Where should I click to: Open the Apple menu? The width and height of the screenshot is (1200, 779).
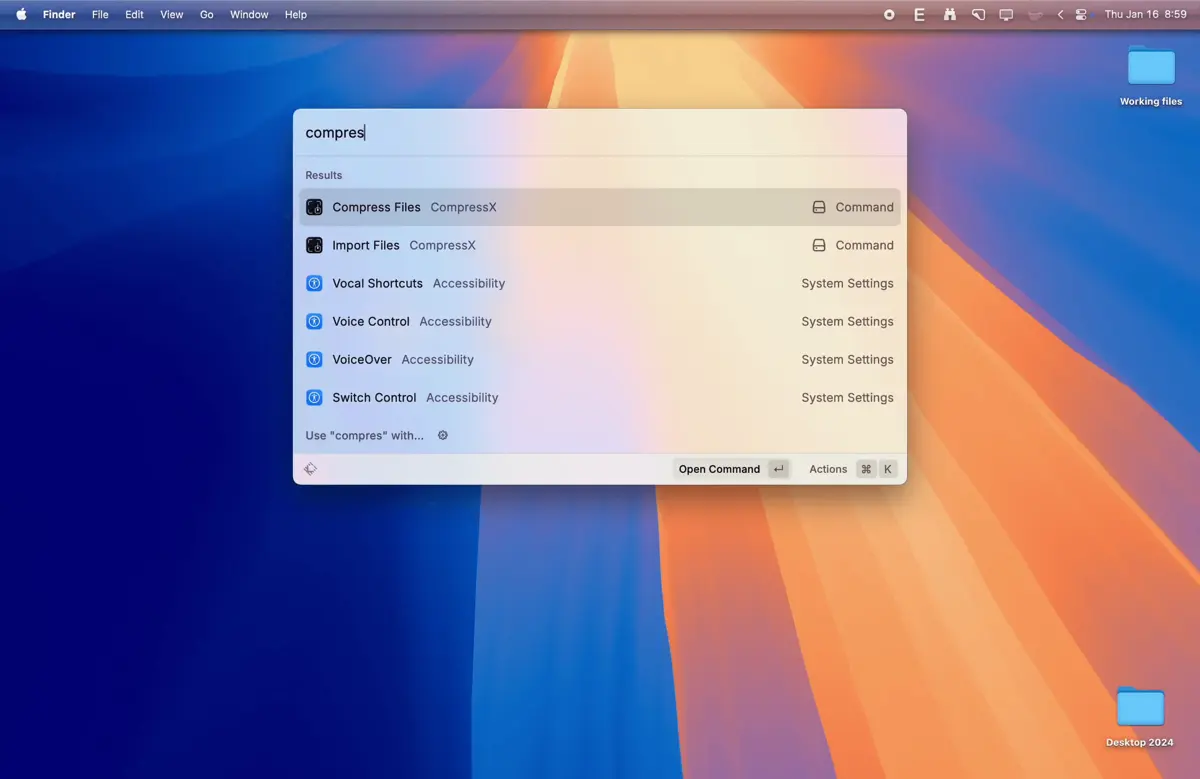(x=21, y=15)
